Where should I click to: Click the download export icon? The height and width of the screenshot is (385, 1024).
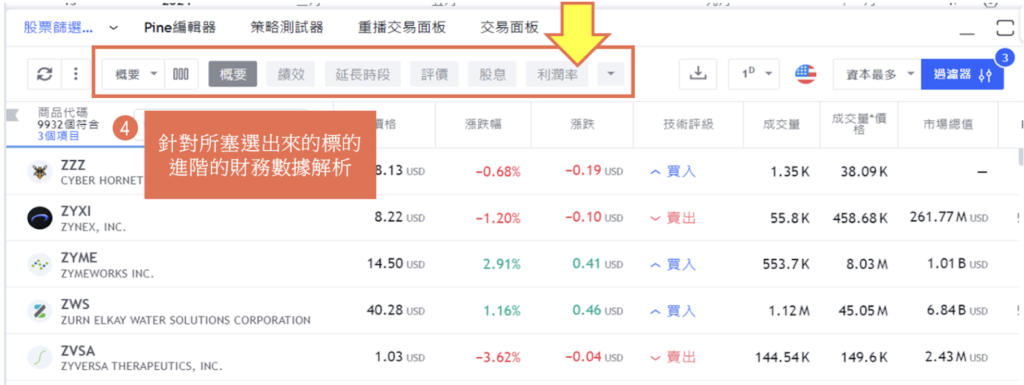(698, 74)
